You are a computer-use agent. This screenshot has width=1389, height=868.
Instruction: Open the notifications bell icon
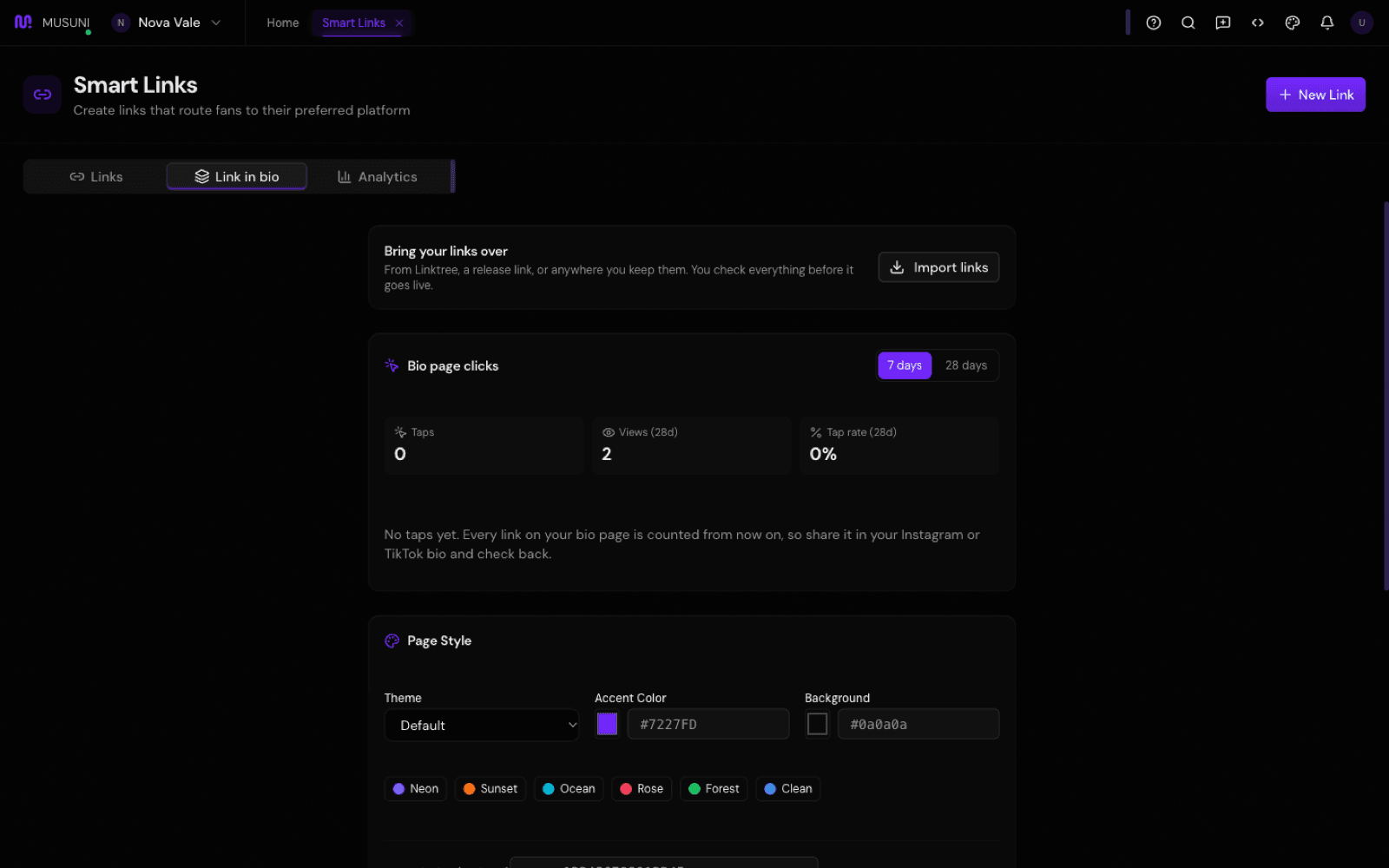point(1326,23)
